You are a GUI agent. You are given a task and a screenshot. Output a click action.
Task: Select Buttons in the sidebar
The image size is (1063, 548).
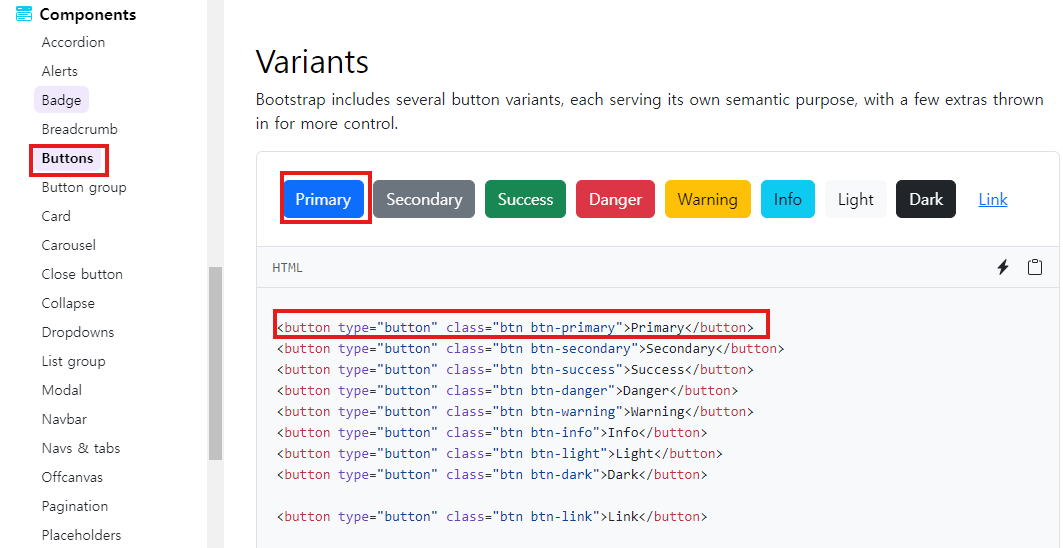coord(67,158)
